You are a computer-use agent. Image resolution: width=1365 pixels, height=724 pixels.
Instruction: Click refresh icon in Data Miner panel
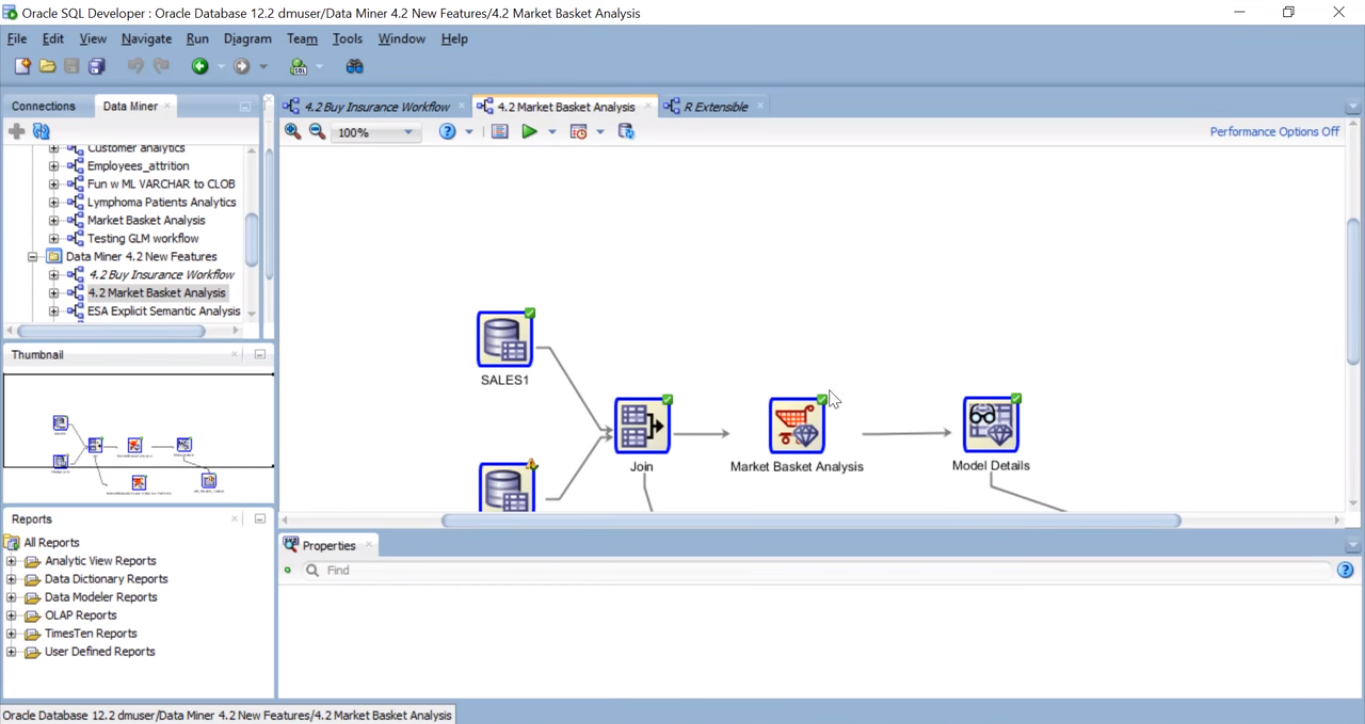tap(41, 131)
